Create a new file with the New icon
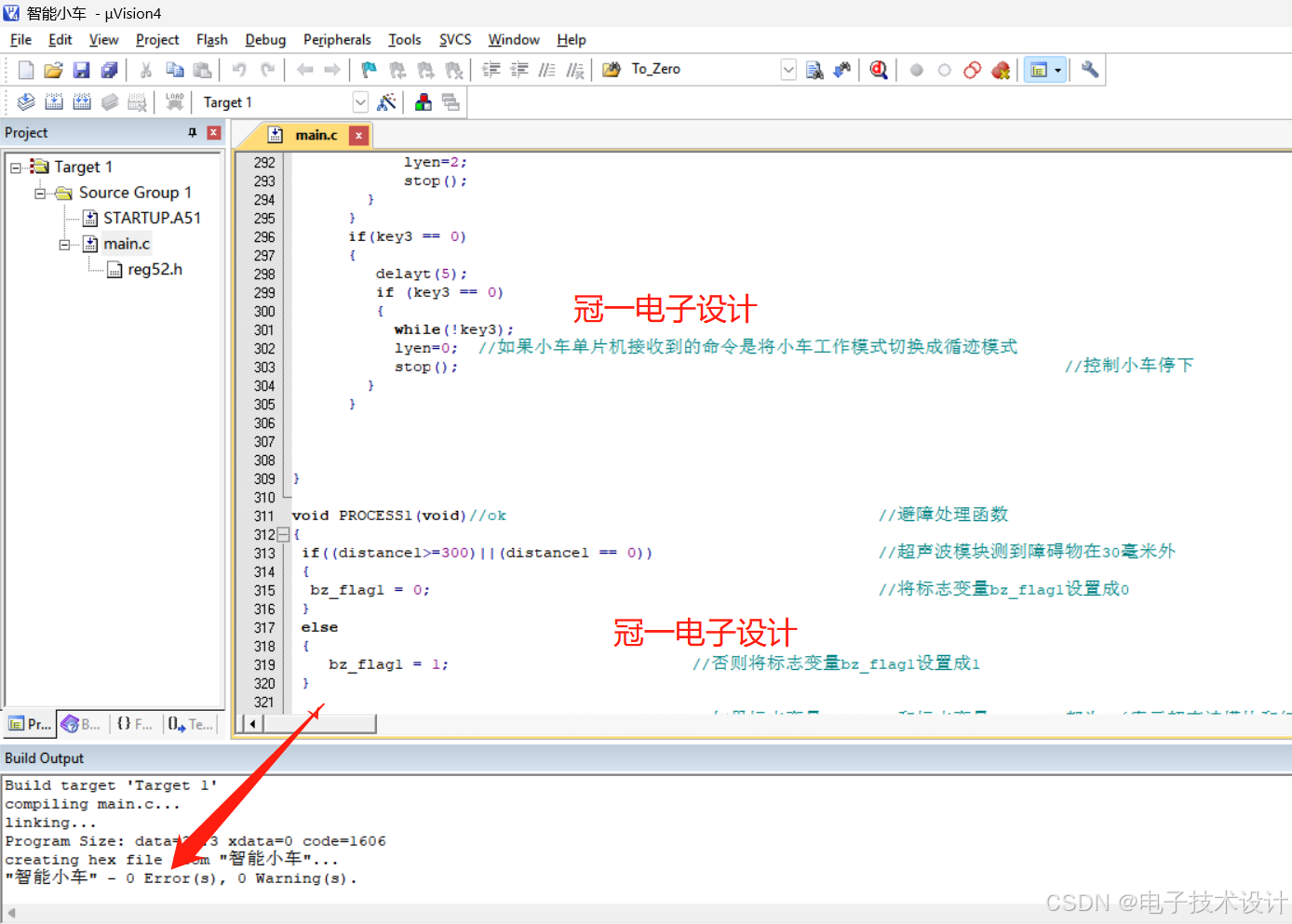Screen dimensions: 1292x924 pyautogui.click(x=26, y=70)
